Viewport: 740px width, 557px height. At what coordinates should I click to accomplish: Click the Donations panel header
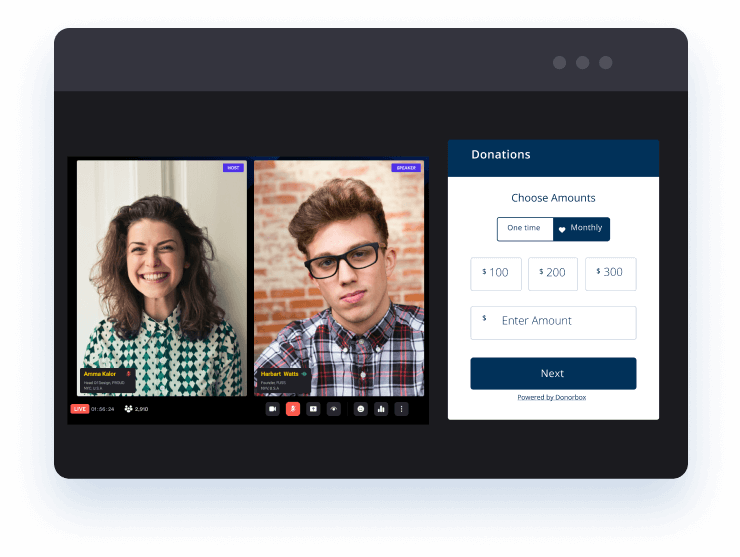pyautogui.click(x=553, y=155)
